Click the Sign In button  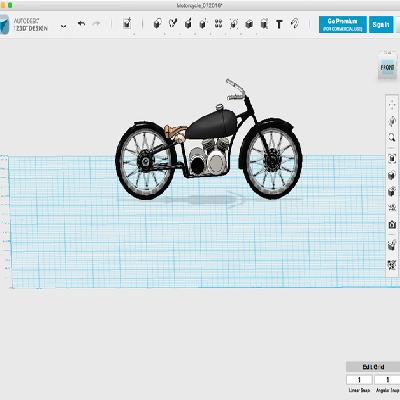381,24
